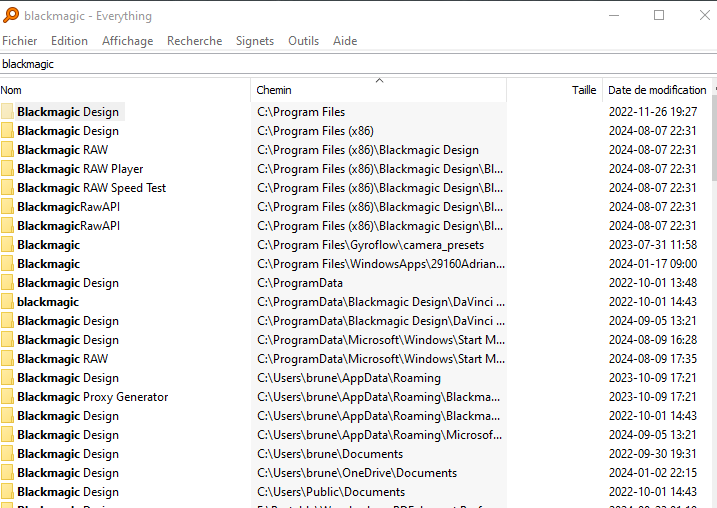The image size is (717, 508).
Task: Click date 2023-07-31 11:58
Action: (x=653, y=245)
